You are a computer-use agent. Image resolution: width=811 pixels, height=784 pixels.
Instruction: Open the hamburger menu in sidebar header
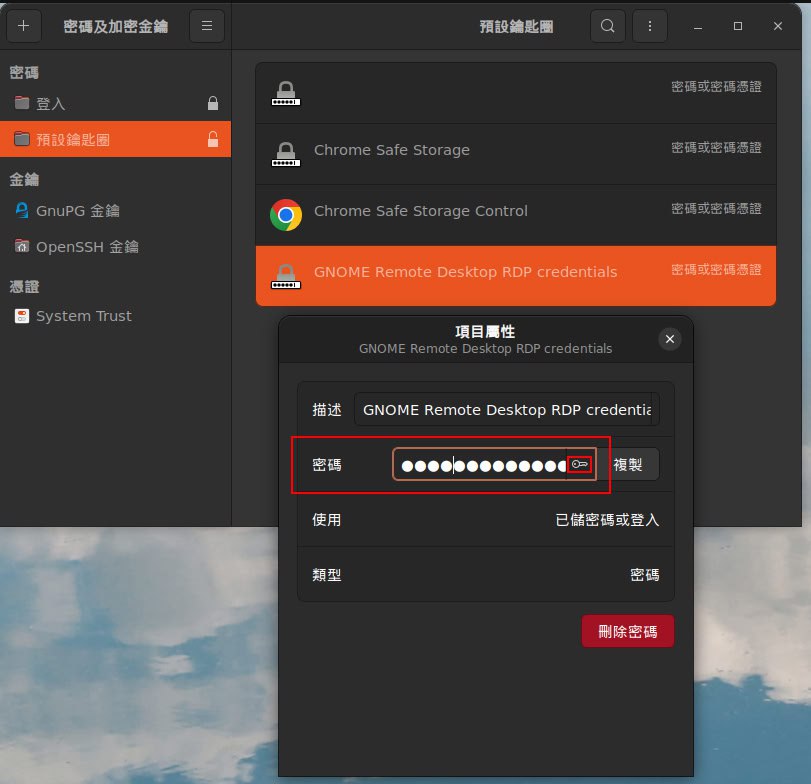click(206, 26)
